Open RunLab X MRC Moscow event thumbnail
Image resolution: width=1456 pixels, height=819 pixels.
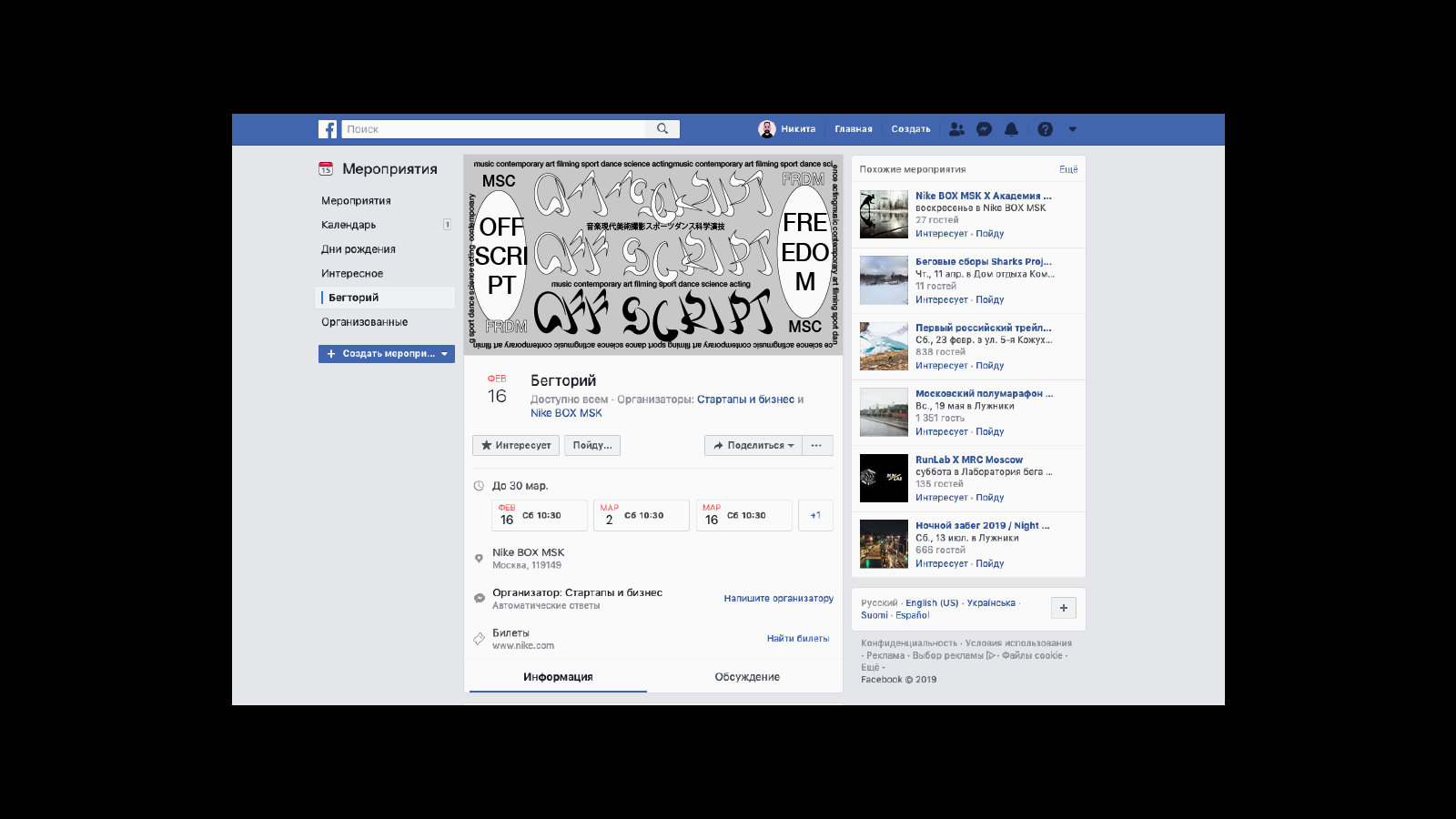coord(884,479)
